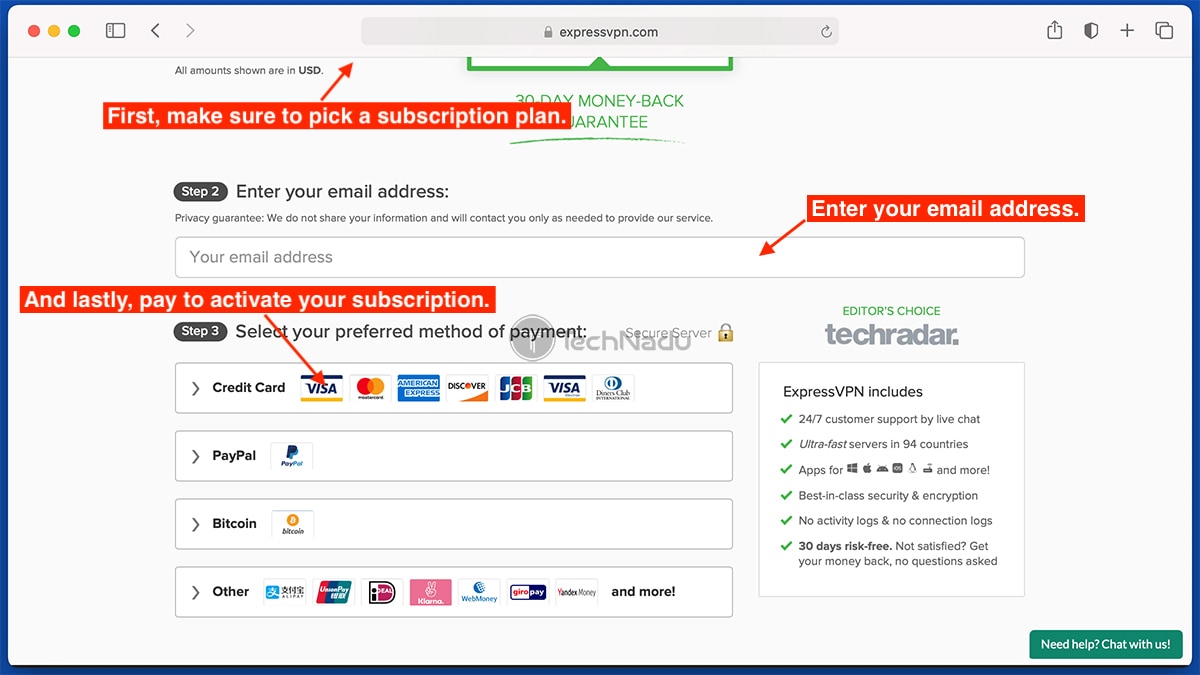Select the American Express card logo
Image resolution: width=1200 pixels, height=675 pixels.
419,388
